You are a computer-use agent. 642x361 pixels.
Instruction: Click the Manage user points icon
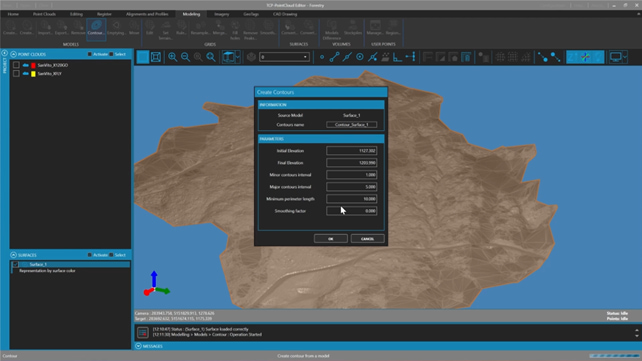(x=375, y=28)
